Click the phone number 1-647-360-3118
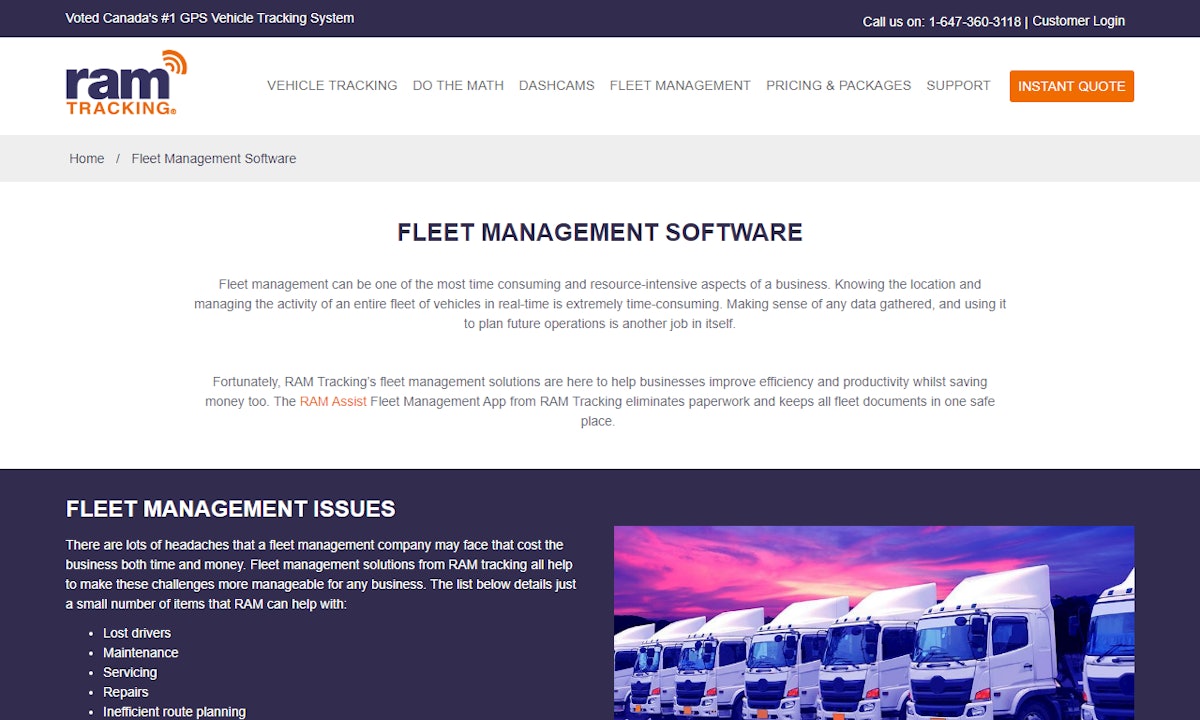1200x720 pixels. pyautogui.click(x=974, y=22)
